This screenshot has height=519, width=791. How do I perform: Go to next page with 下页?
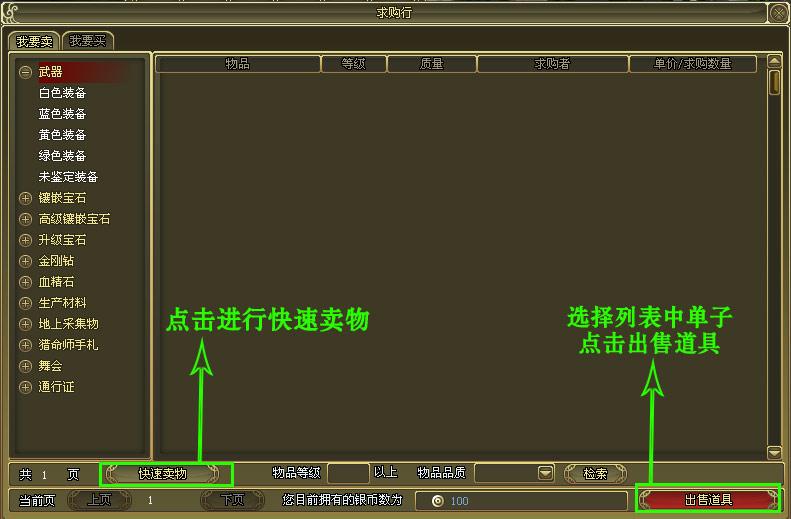click(233, 500)
